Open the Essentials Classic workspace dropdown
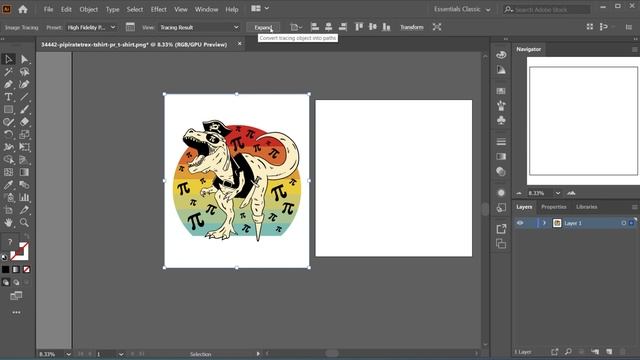640x360 pixels. click(462, 9)
